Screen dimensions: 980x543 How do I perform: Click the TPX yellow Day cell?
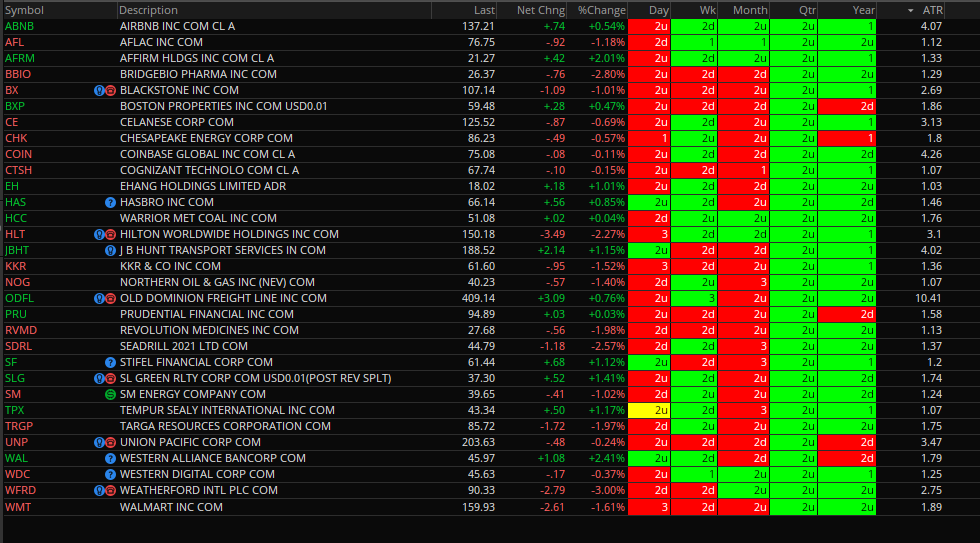tap(649, 411)
